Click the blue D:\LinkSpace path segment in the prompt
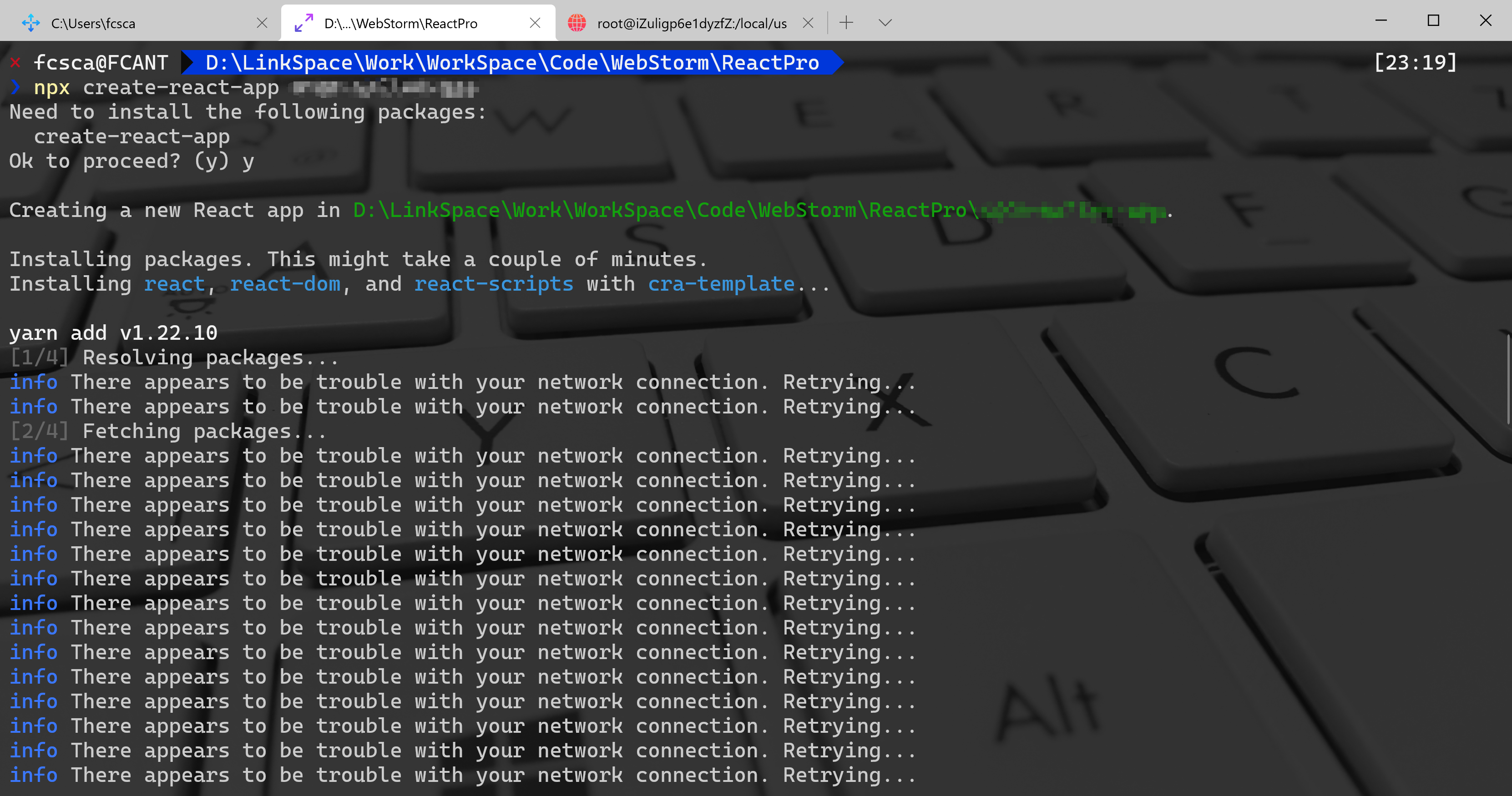This screenshot has width=1512, height=796. tap(512, 63)
